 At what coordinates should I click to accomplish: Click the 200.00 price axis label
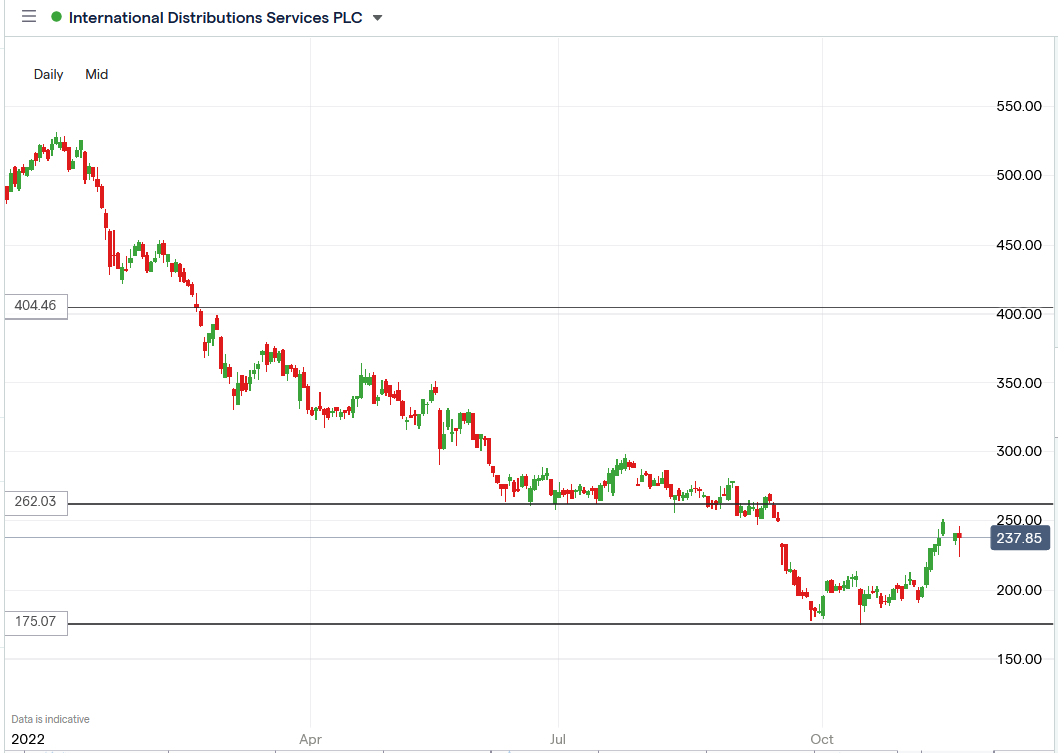point(1019,590)
